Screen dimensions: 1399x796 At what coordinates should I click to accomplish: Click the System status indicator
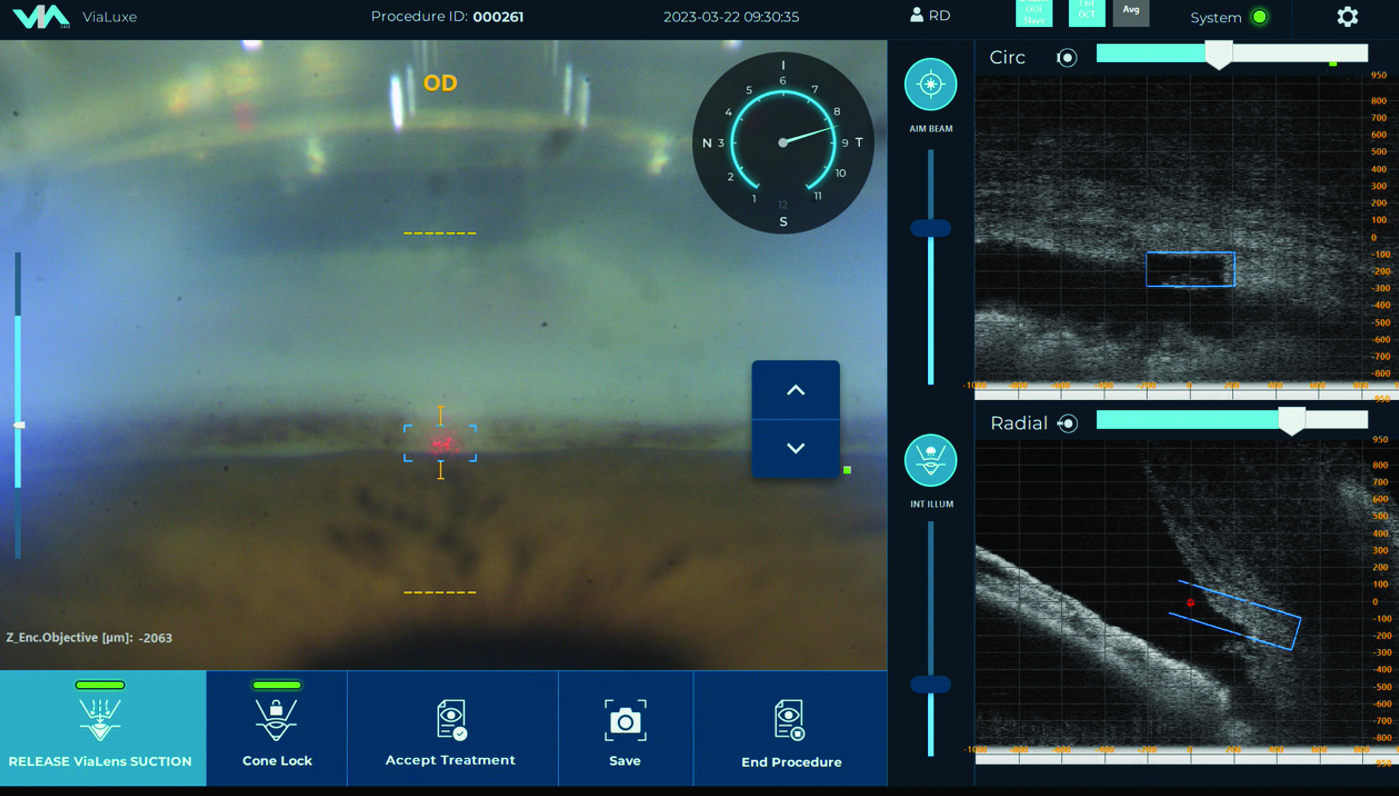coord(1261,16)
